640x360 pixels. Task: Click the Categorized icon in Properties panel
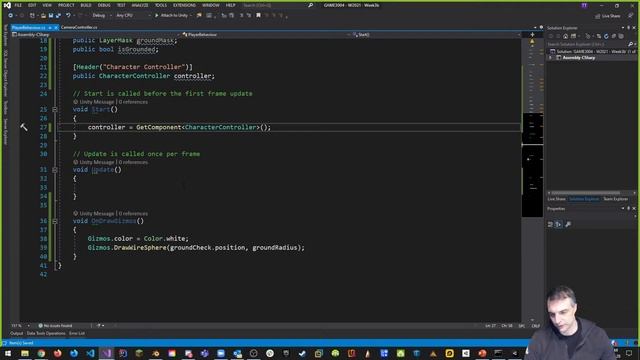click(550, 224)
